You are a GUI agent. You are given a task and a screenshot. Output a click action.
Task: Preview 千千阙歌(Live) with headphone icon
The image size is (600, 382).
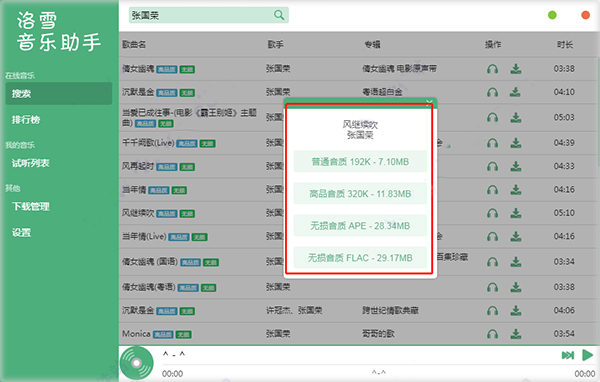[x=492, y=143]
